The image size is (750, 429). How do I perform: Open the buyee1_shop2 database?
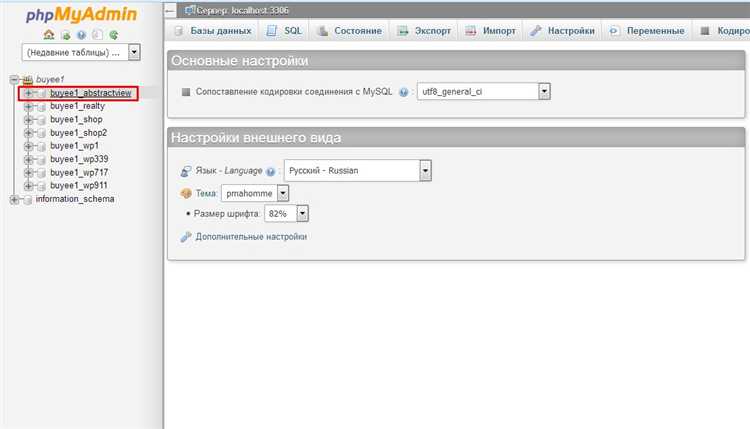coord(78,133)
